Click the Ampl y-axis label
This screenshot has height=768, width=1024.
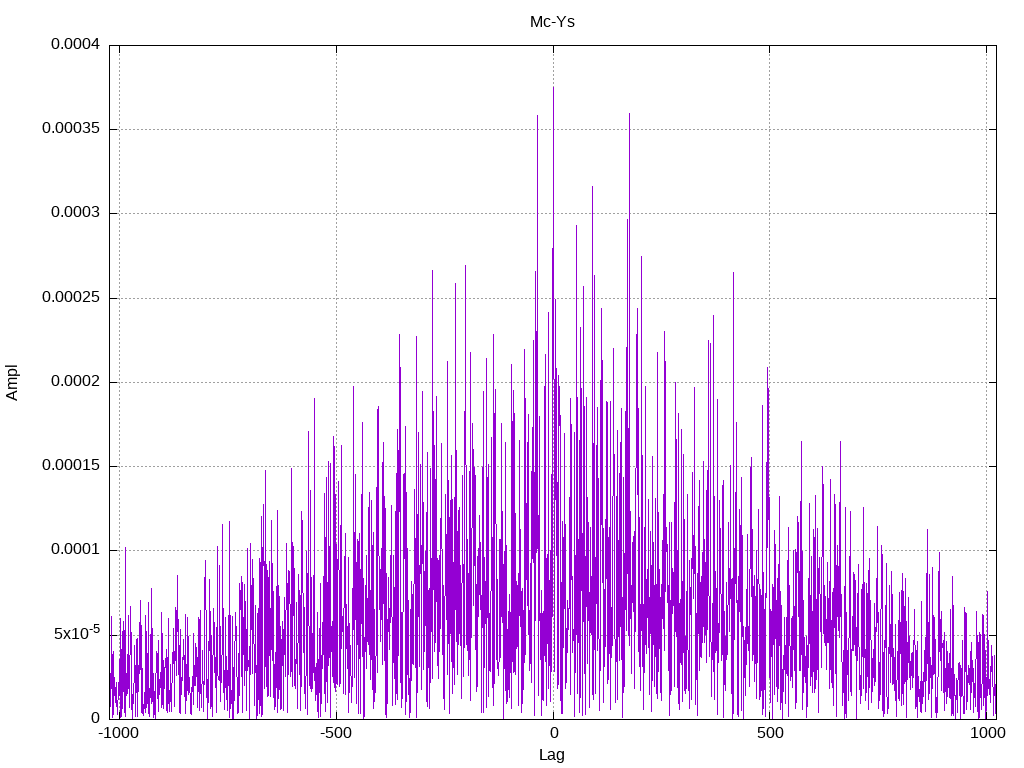tap(12, 383)
